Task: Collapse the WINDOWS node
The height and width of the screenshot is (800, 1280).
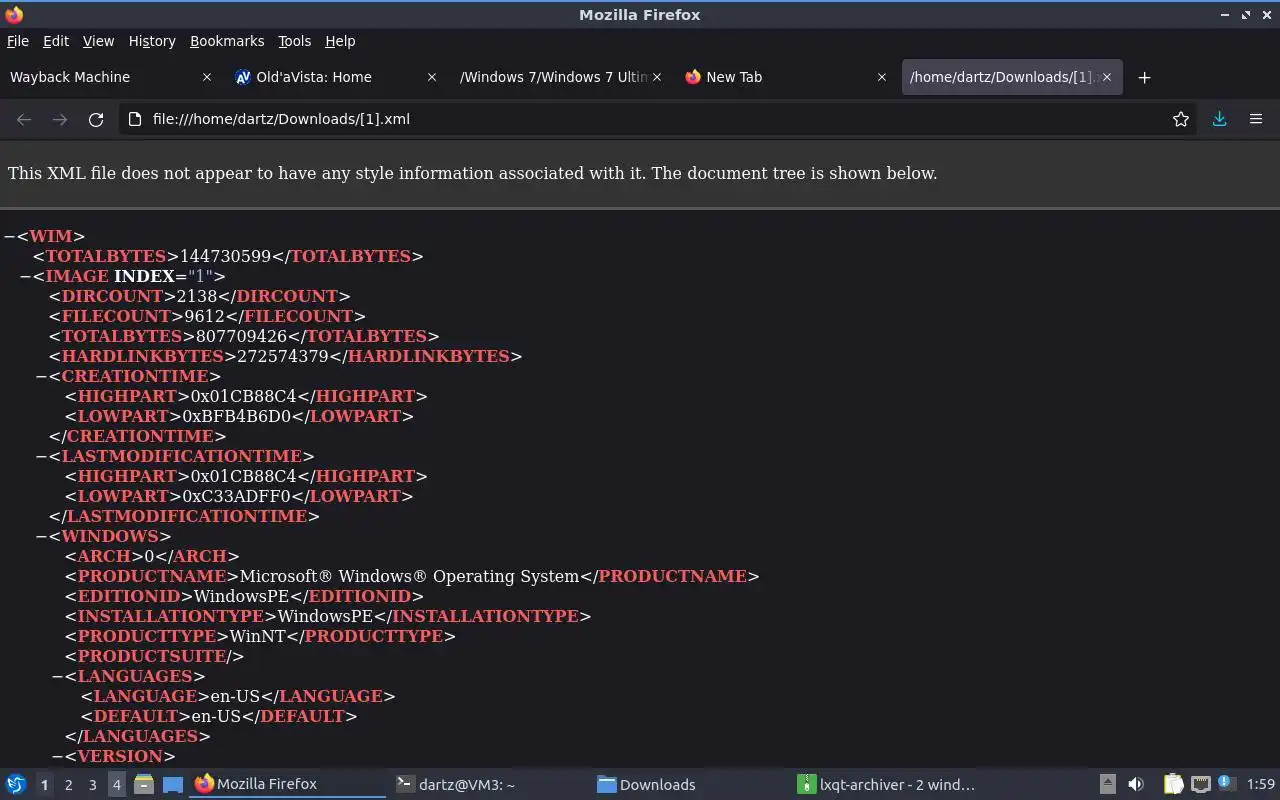Action: click(x=41, y=536)
